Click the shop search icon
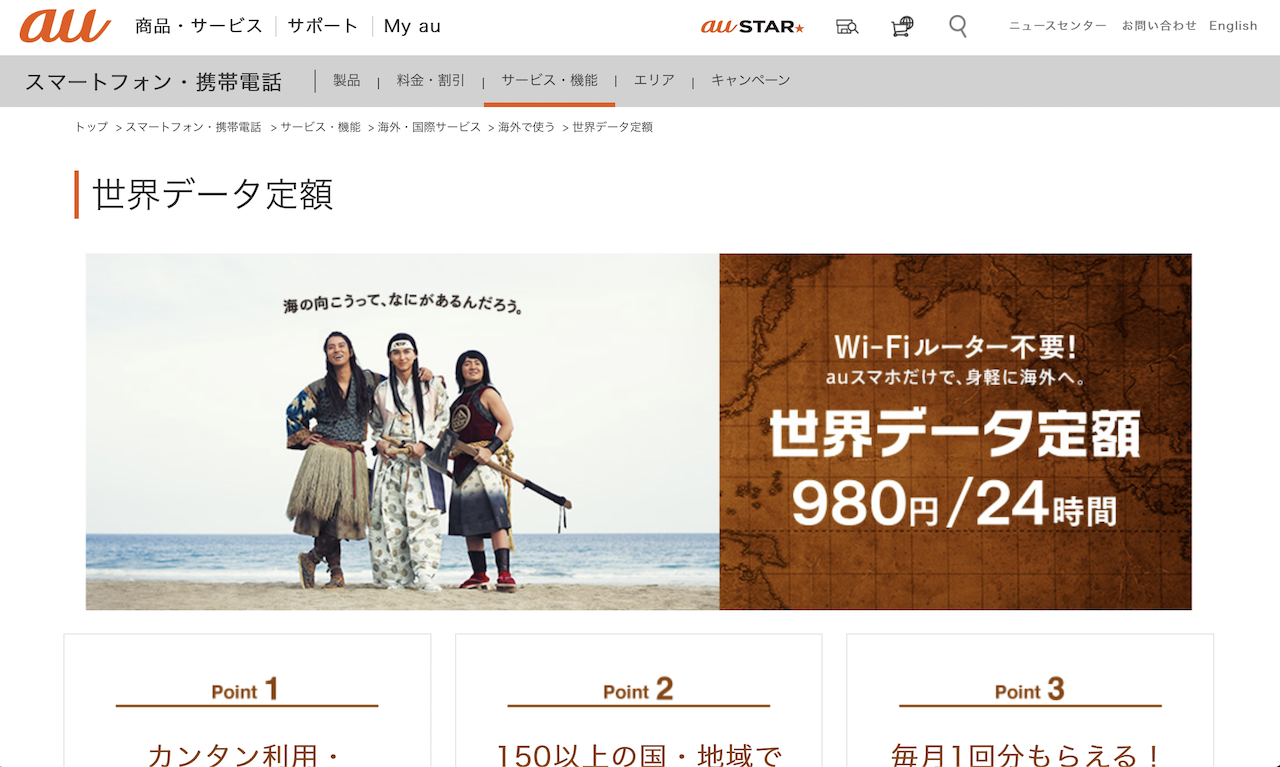Image resolution: width=1280 pixels, height=767 pixels. [x=847, y=27]
